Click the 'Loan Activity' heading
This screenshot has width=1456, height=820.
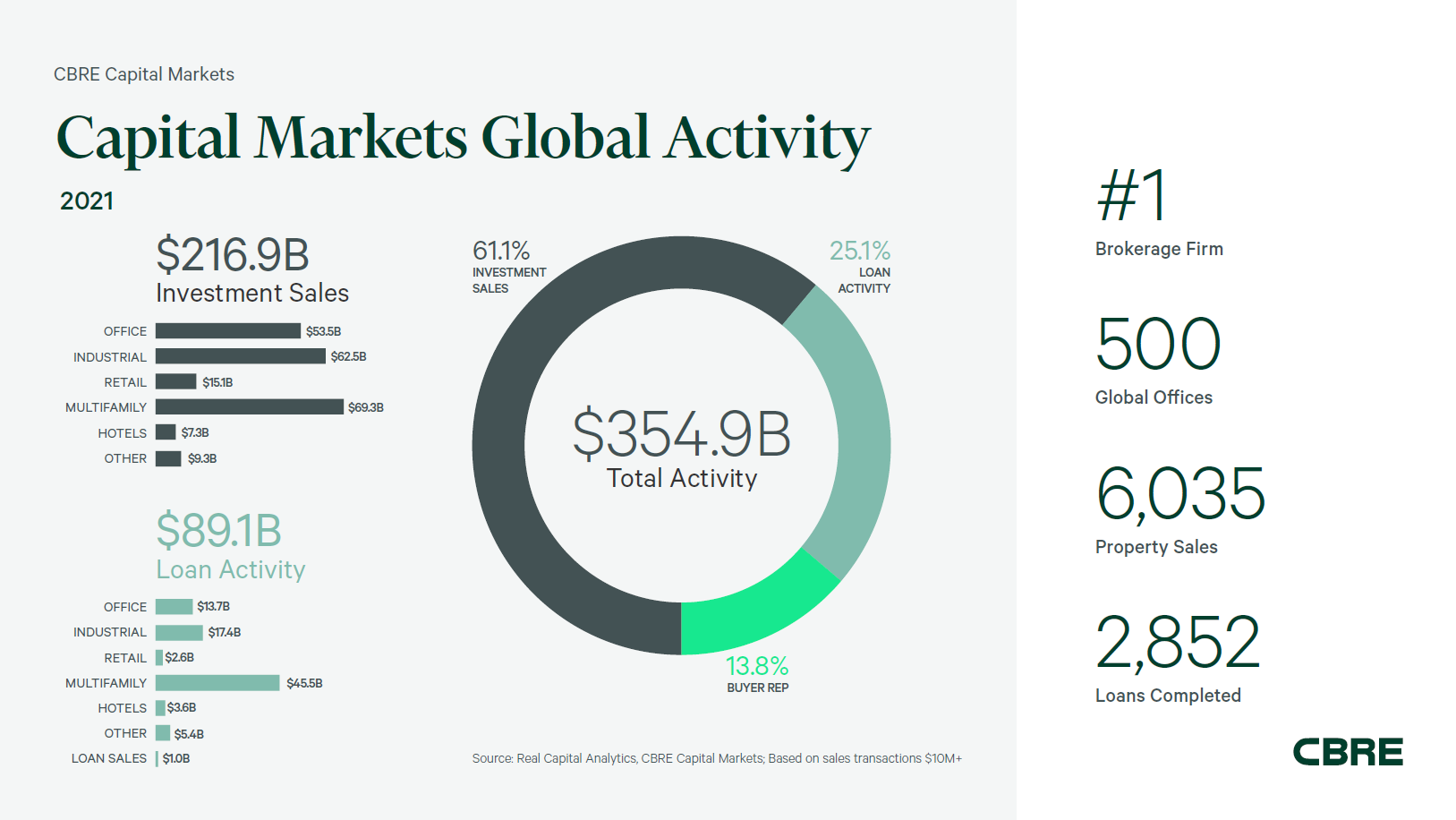click(231, 569)
